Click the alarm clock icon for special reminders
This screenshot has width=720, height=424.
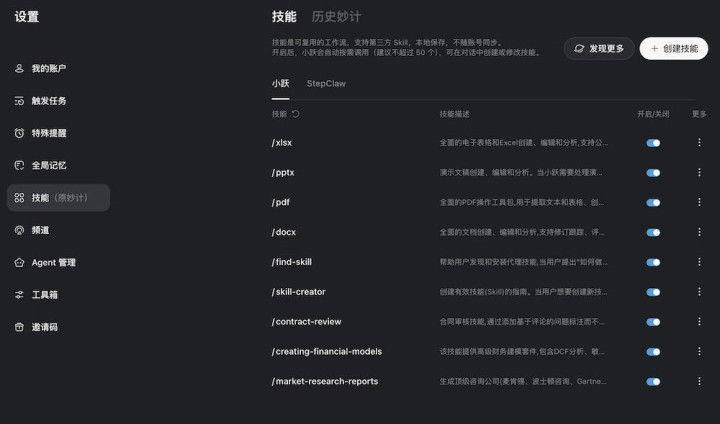pos(19,133)
